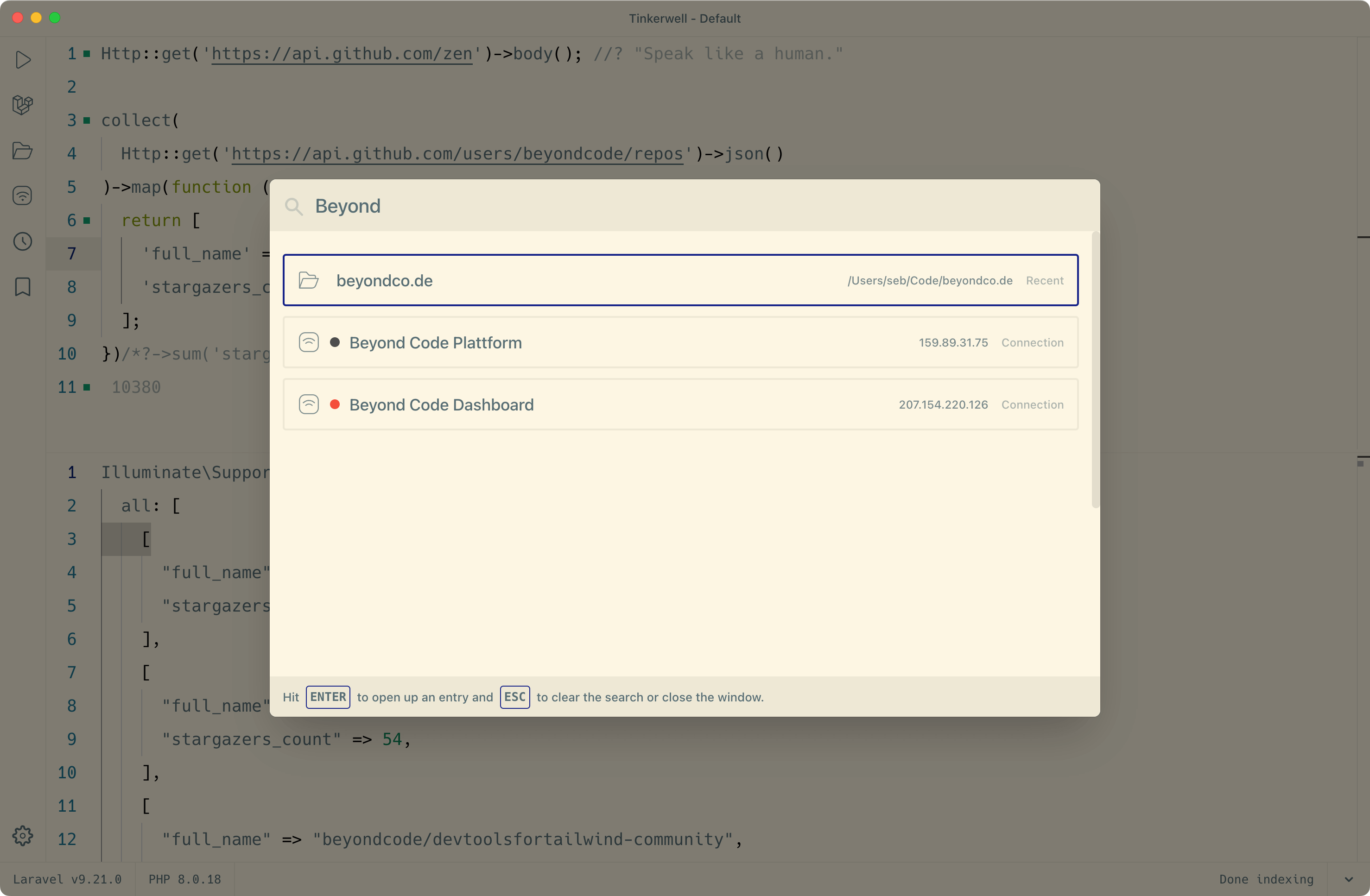
Task: Click the Tinkerwell - Default window title
Action: click(685, 19)
